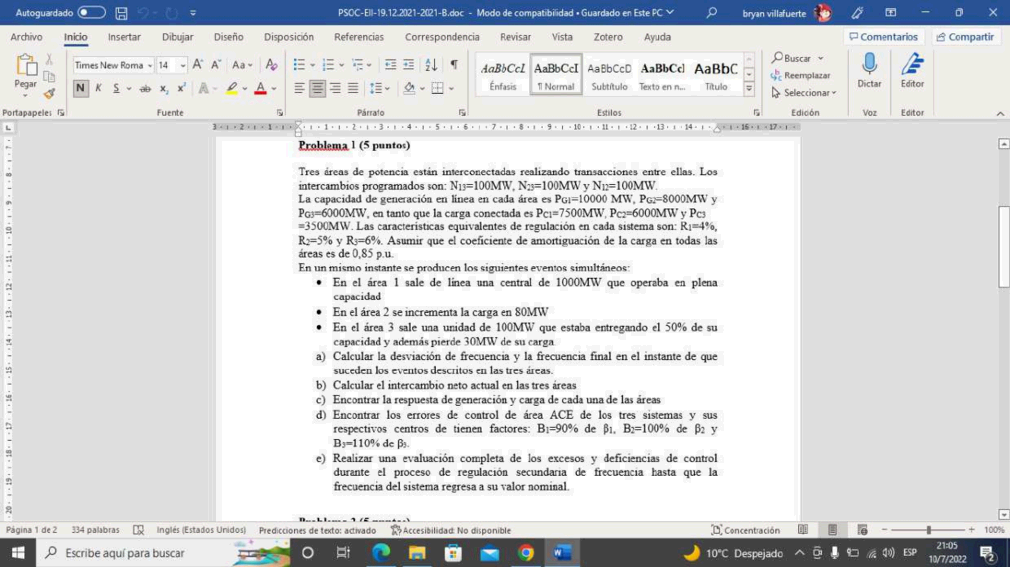The height and width of the screenshot is (567, 1010).
Task: Click the bullet list icon
Action: pos(299,64)
